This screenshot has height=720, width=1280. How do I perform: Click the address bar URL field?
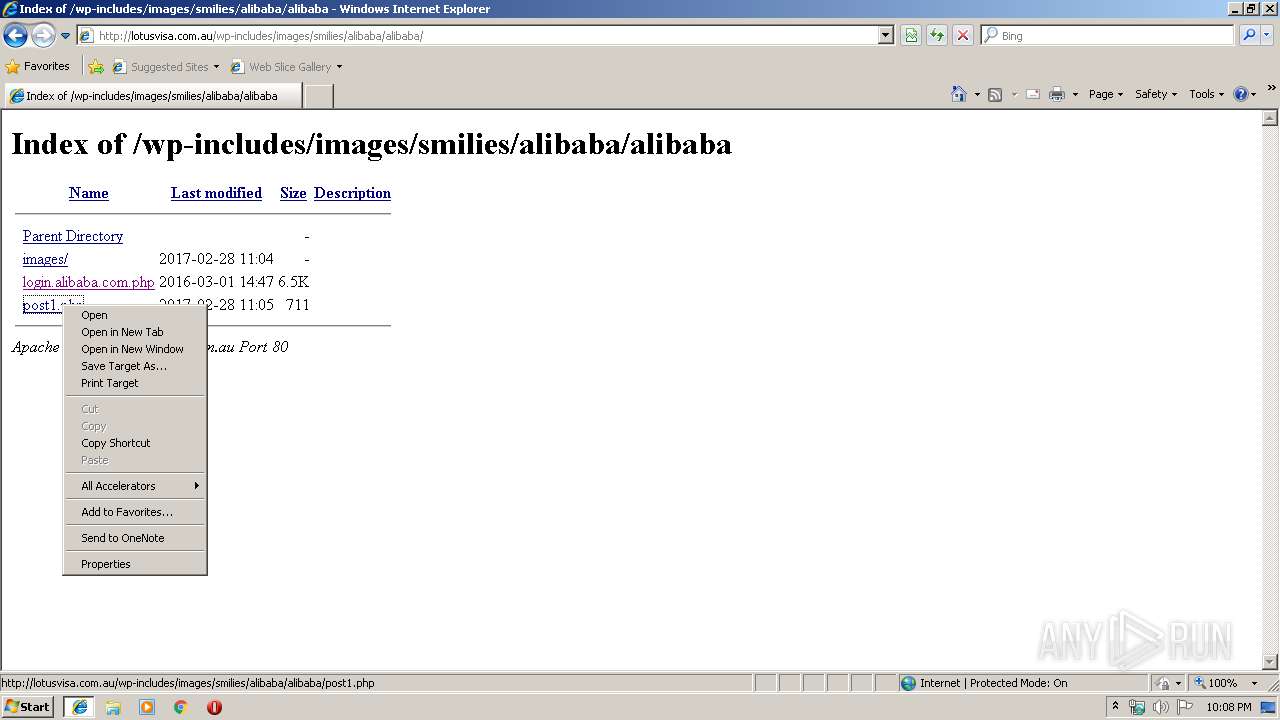point(478,36)
